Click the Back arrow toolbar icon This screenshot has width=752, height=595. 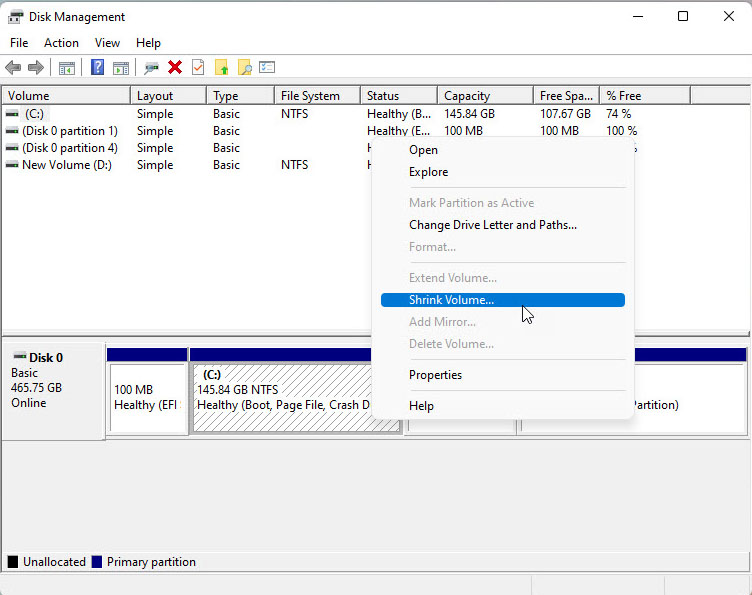pyautogui.click(x=13, y=68)
